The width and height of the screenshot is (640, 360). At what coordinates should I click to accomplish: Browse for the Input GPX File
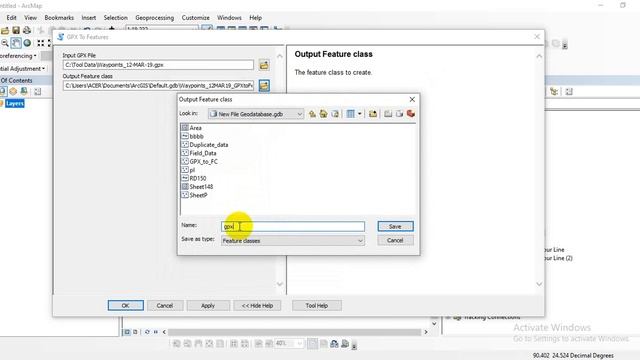coord(264,65)
